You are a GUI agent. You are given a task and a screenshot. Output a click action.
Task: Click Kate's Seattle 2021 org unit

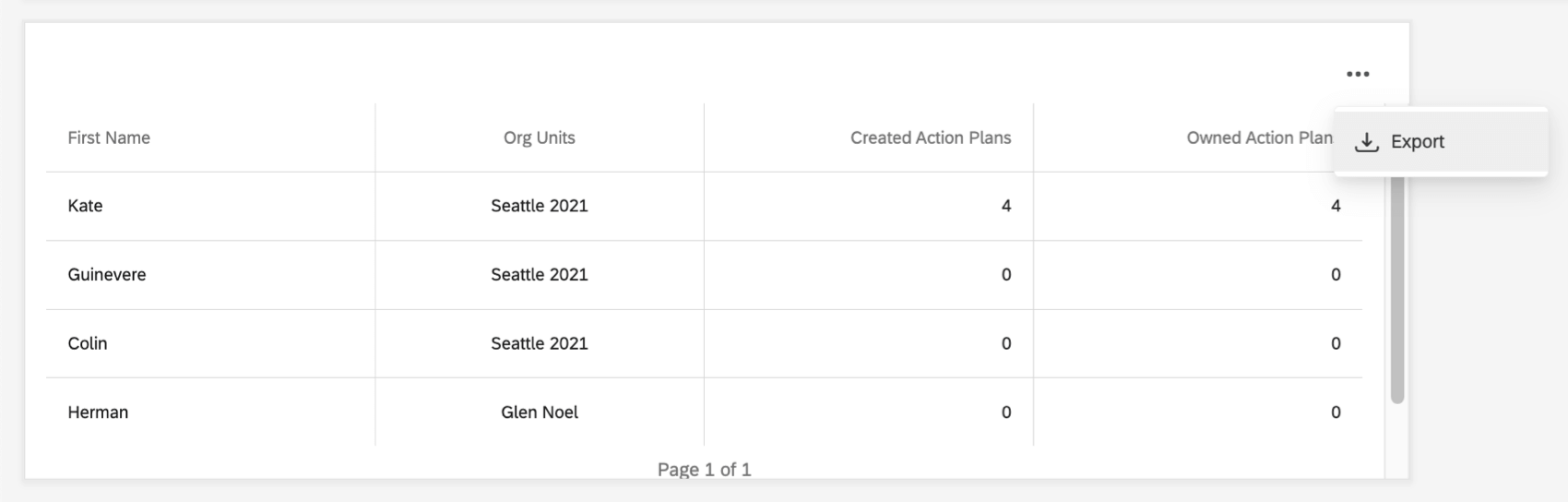pyautogui.click(x=540, y=206)
